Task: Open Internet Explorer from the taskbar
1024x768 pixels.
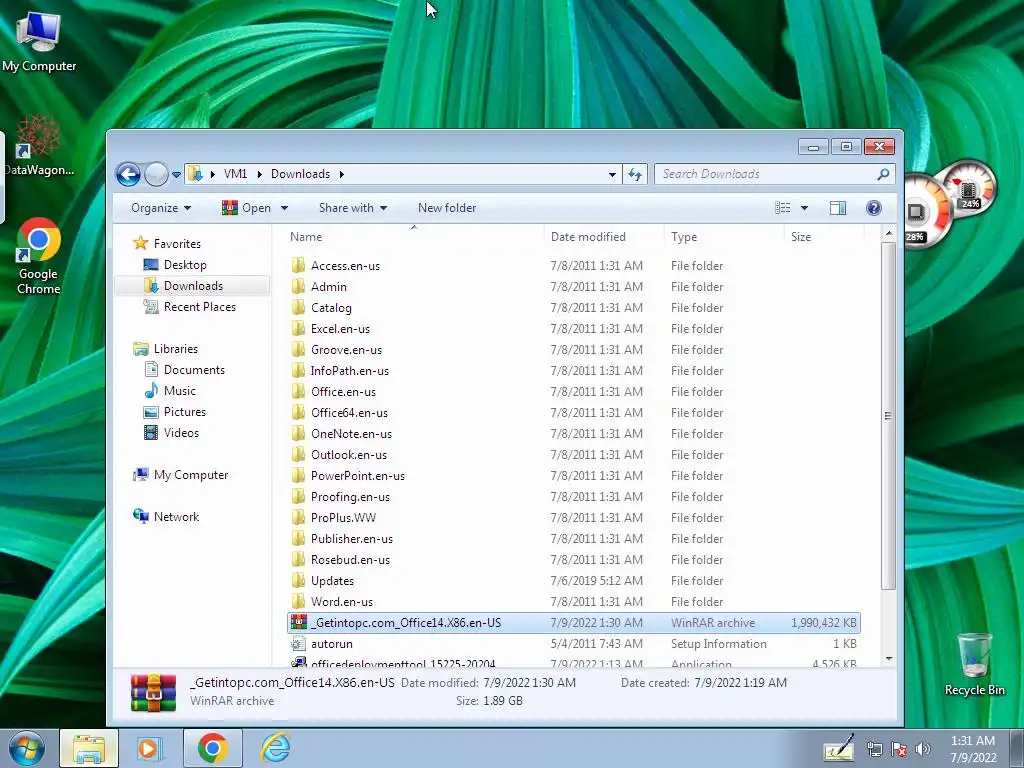Action: pyautogui.click(x=276, y=748)
